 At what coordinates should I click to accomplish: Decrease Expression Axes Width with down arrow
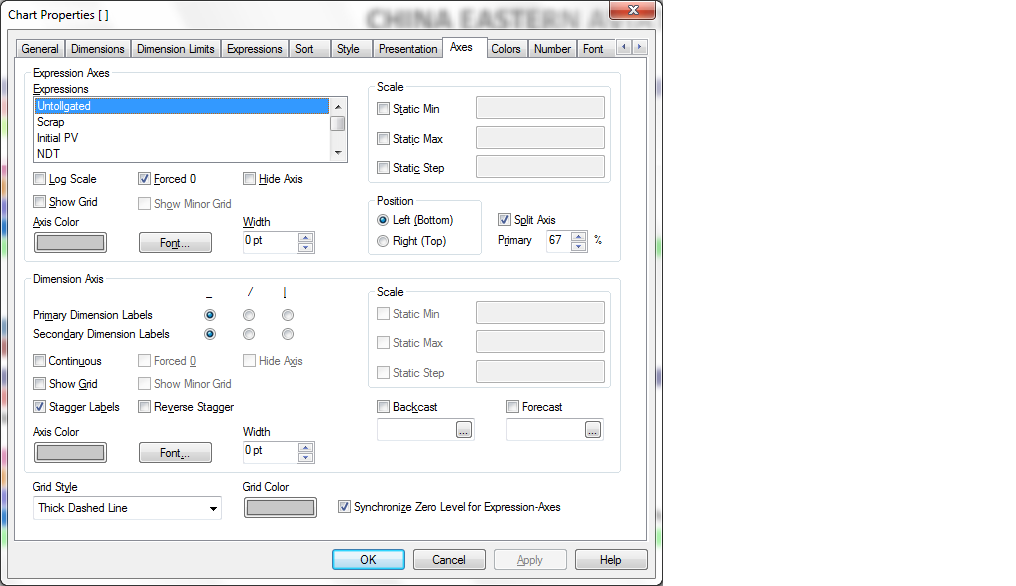click(306, 247)
